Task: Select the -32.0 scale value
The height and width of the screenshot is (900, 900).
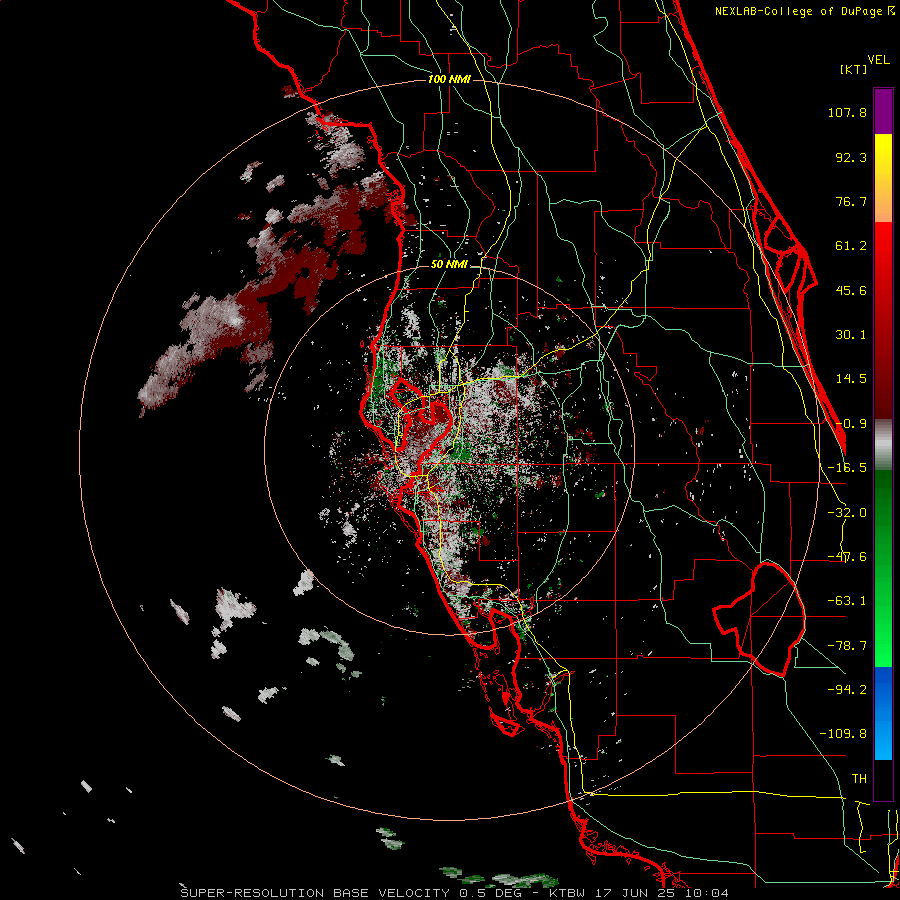Action: point(847,513)
